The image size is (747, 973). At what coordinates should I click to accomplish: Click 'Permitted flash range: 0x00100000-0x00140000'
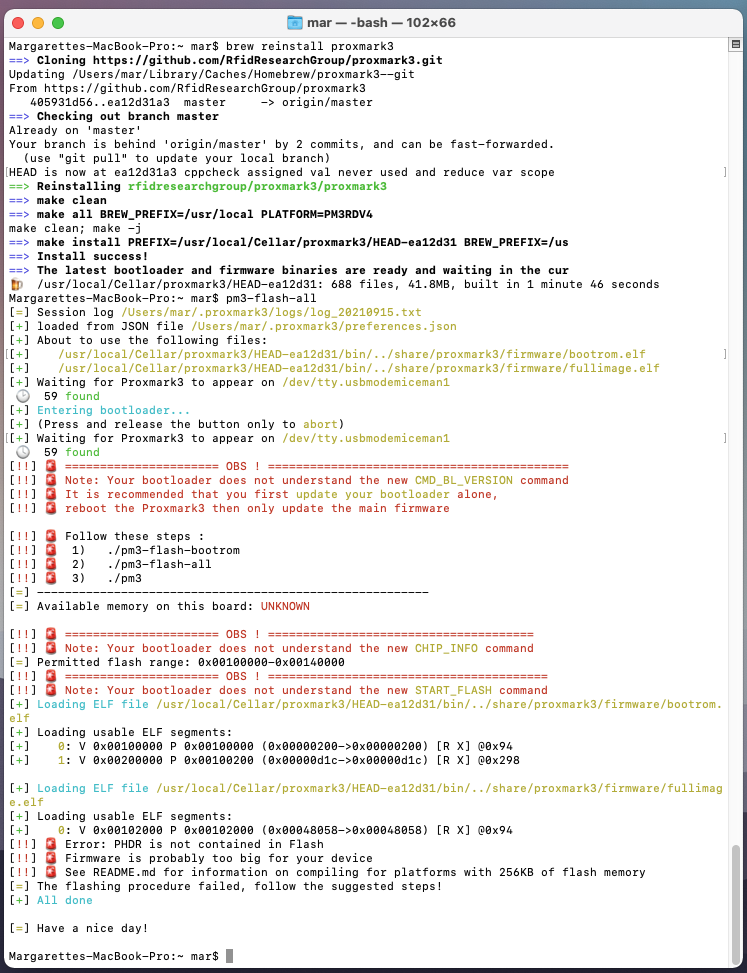tap(190, 662)
